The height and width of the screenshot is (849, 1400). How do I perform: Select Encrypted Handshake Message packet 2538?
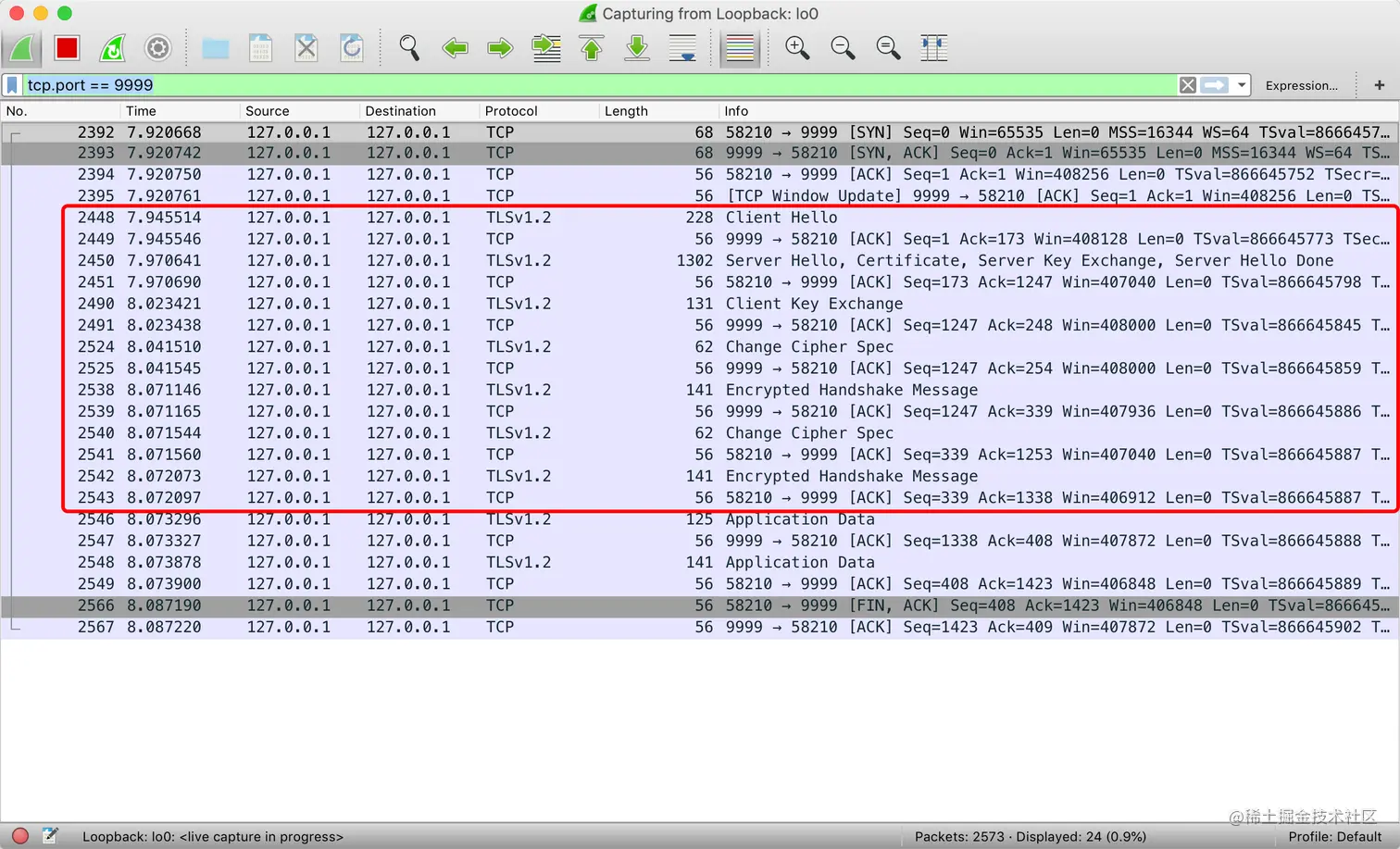(700, 390)
